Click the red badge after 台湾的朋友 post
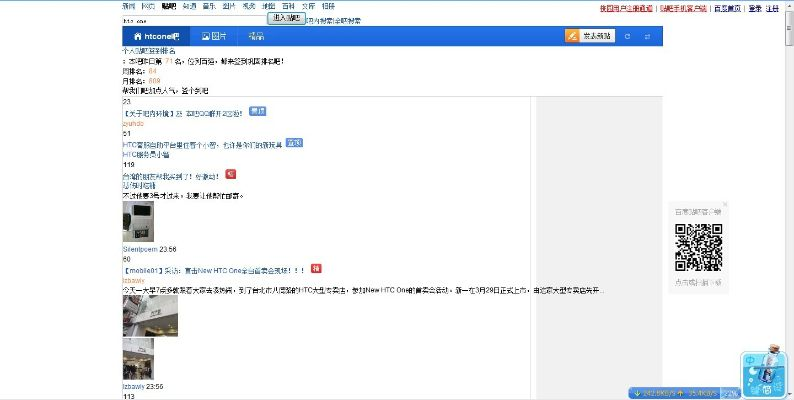Viewport: 794px width, 400px height. (x=230, y=174)
